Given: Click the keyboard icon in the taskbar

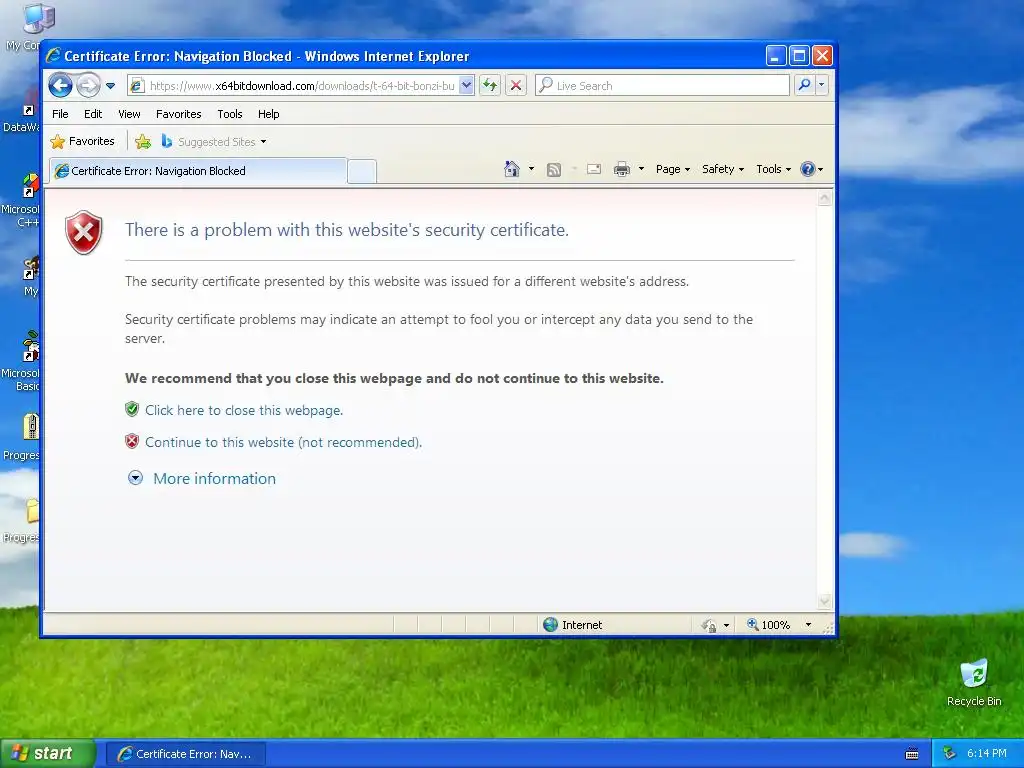Looking at the screenshot, I should click(912, 754).
